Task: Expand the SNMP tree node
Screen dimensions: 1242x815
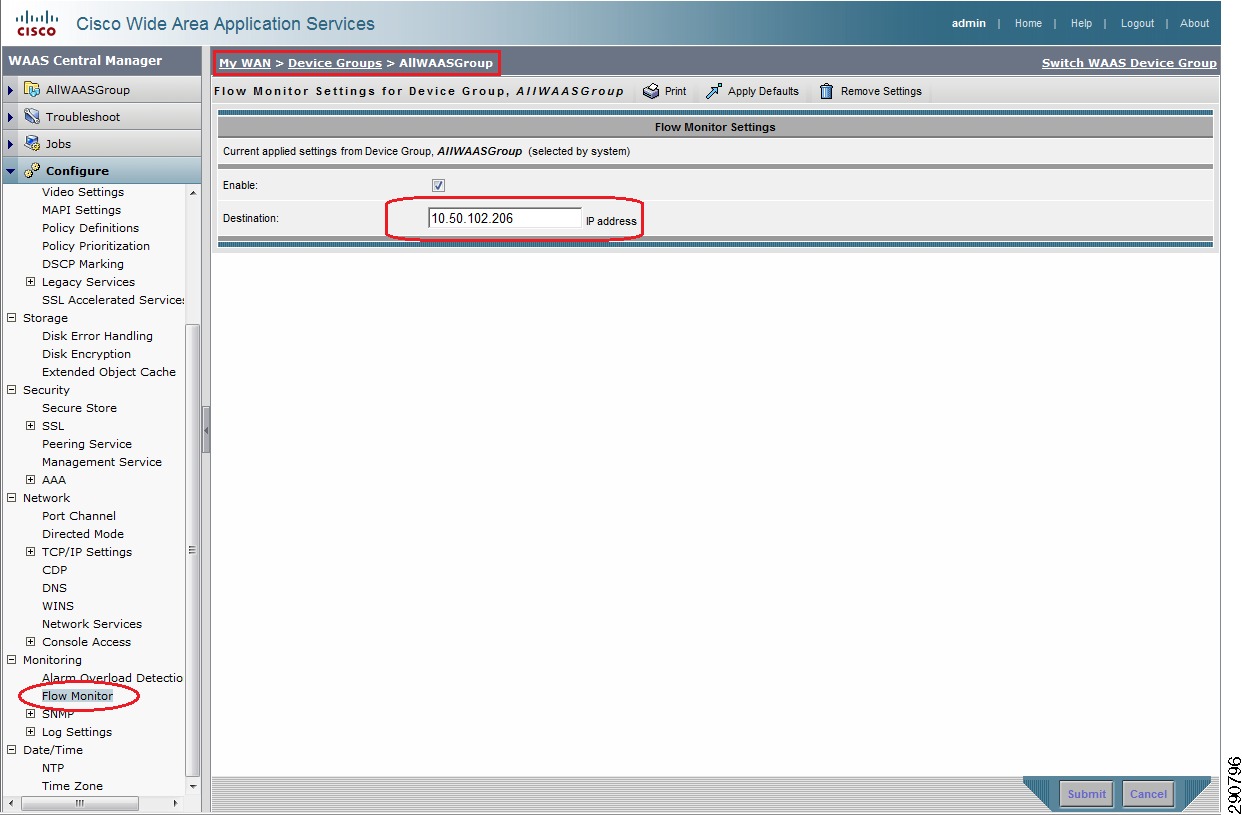Action: click(31, 714)
